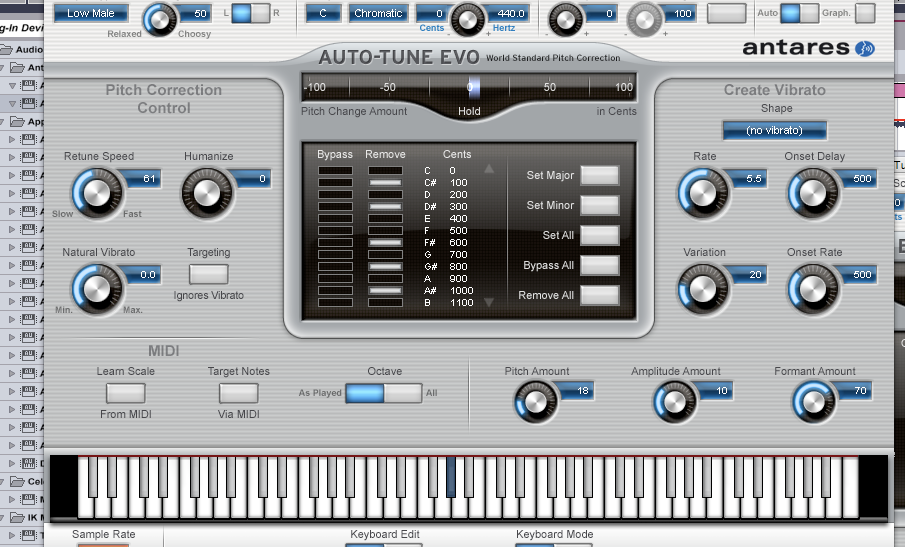This screenshot has width=905, height=547.
Task: Click the Set Minor button
Action: [600, 205]
